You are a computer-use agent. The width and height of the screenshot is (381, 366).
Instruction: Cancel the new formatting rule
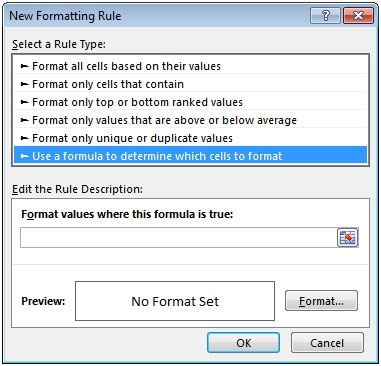pyautogui.click(x=327, y=343)
